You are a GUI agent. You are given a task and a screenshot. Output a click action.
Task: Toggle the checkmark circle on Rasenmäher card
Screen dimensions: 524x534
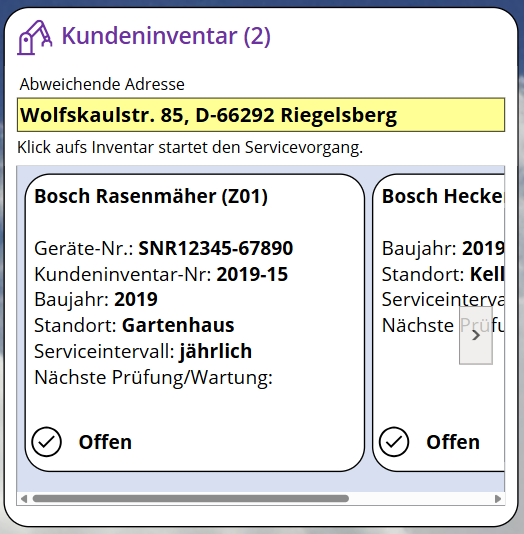[x=47, y=442]
